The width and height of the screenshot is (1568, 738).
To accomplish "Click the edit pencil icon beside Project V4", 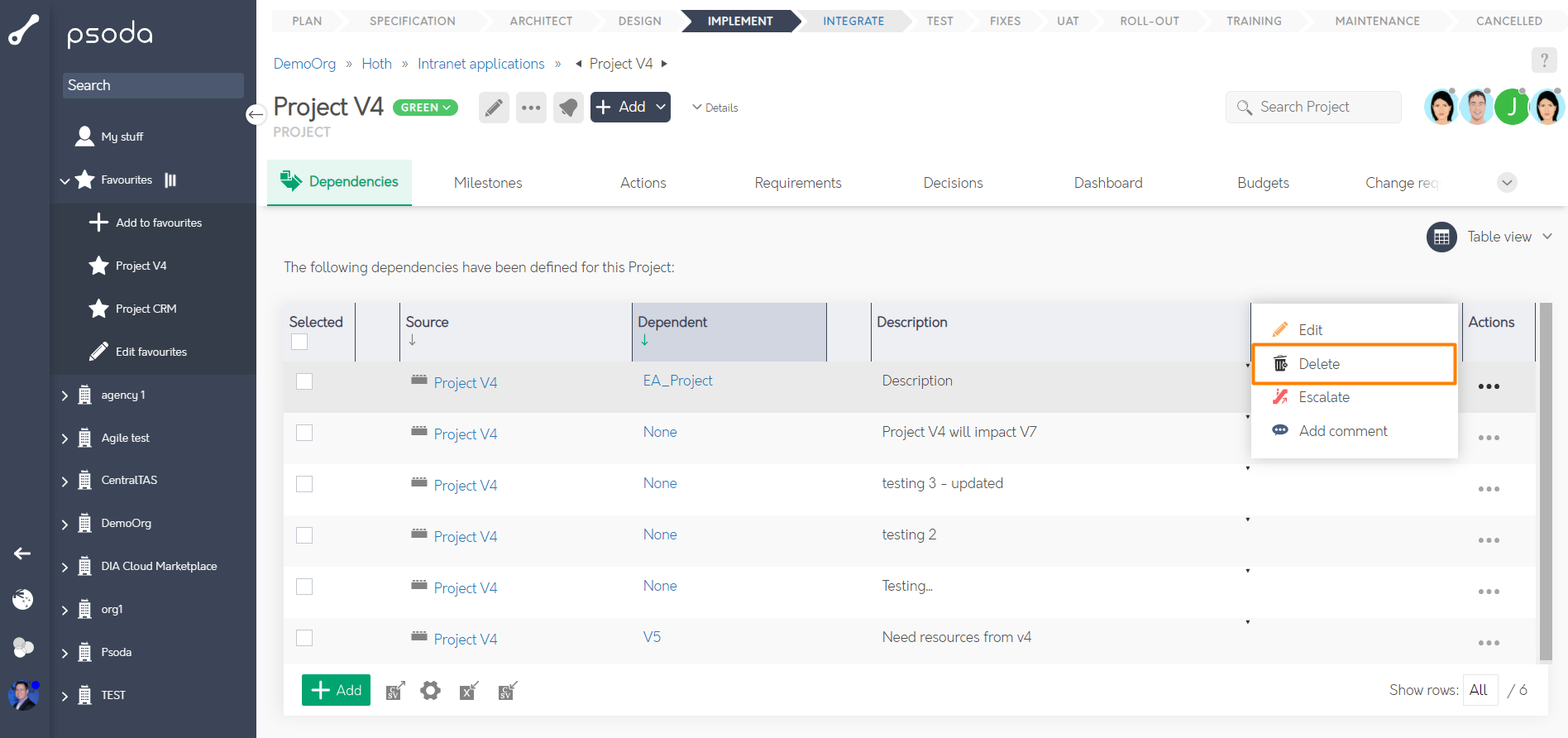I will pos(494,108).
